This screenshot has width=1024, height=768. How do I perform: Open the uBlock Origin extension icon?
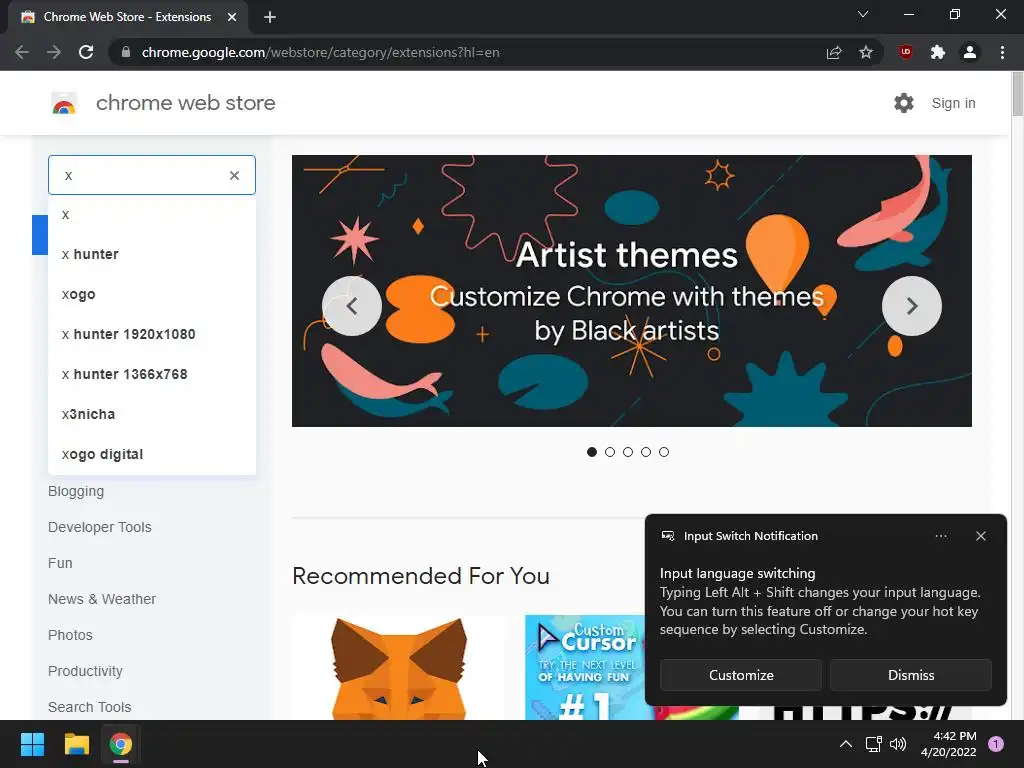pos(906,52)
